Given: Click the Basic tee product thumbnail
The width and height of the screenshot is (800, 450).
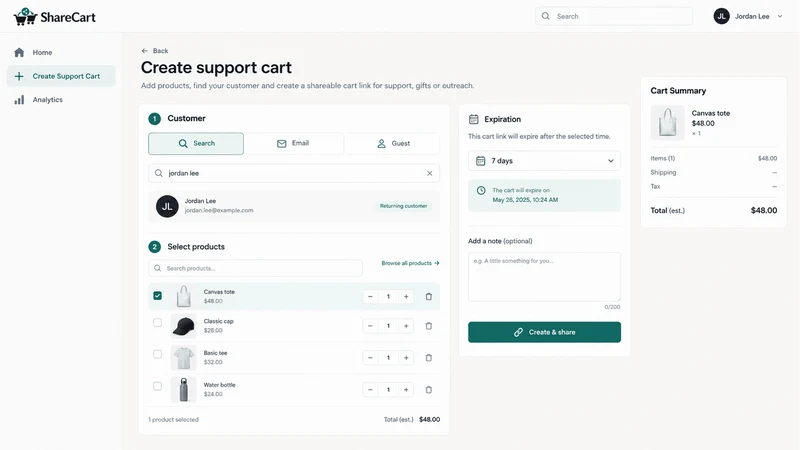Looking at the screenshot, I should coord(184,358).
